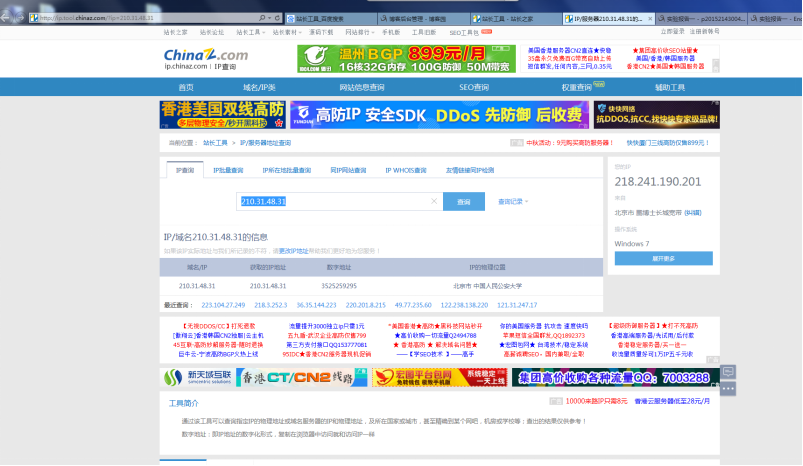Open 站长之家 link in top bar
Viewport: 803px width, 466px height.
[175, 32]
